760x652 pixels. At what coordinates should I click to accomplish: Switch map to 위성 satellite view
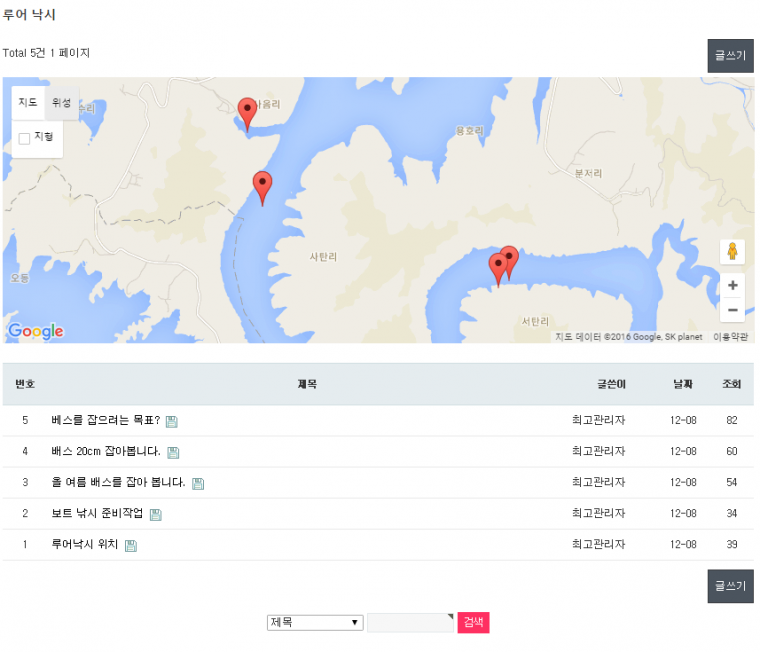click(61, 103)
